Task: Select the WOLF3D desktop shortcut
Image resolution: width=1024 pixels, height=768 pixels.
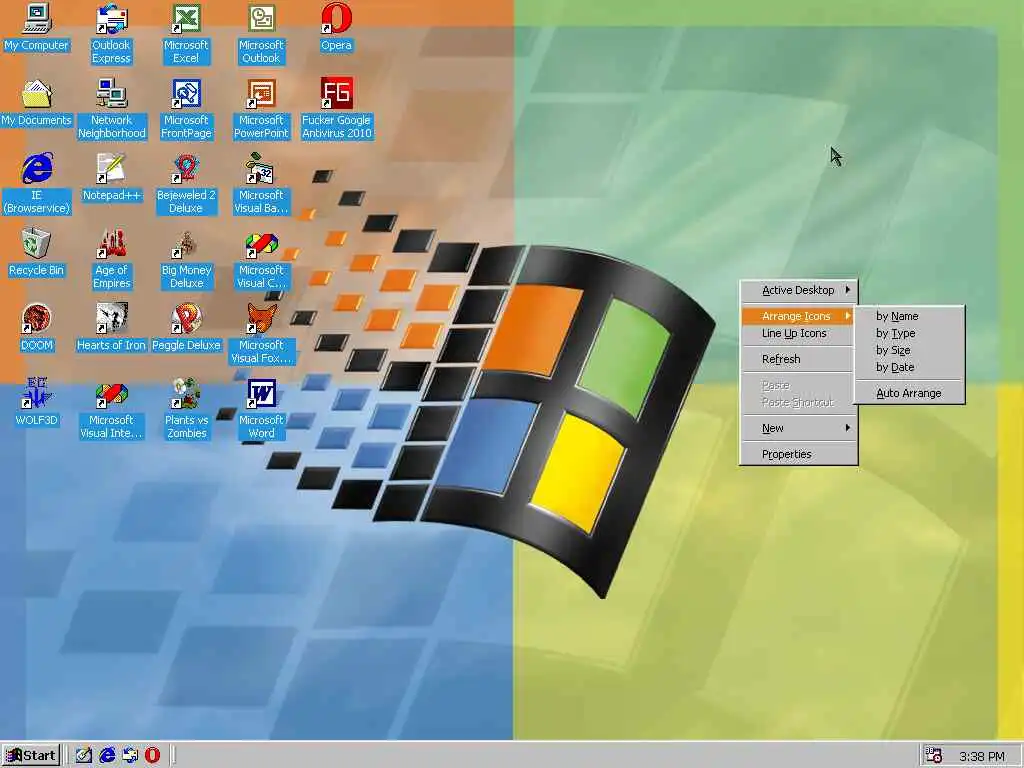Action: tap(37, 403)
